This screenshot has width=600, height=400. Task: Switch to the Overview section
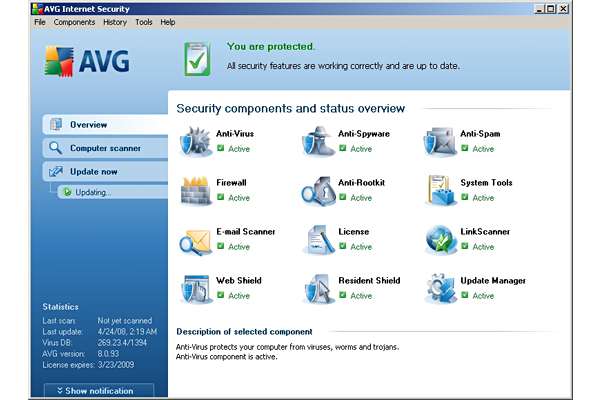[x=105, y=124]
